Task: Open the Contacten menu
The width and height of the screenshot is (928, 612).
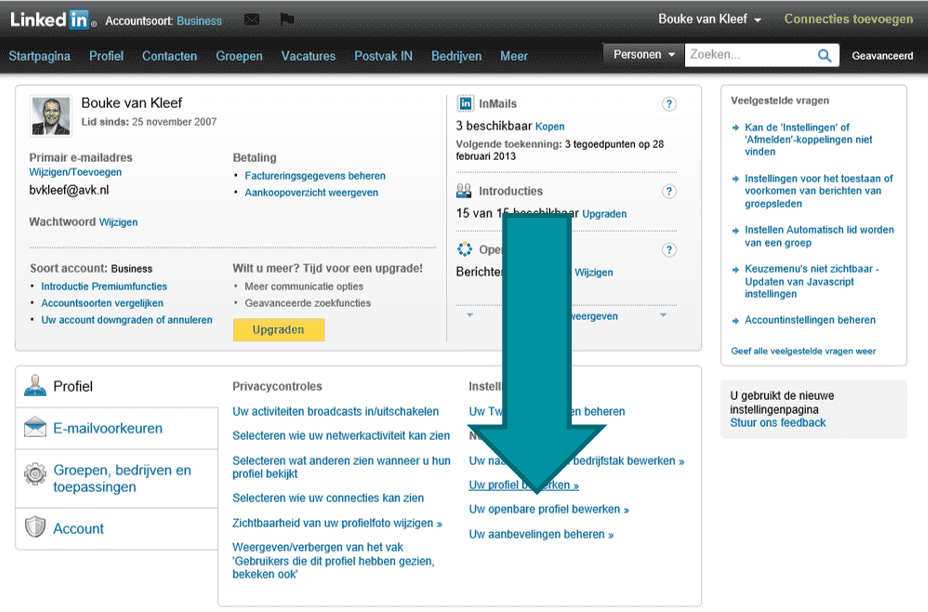Action: 169,56
